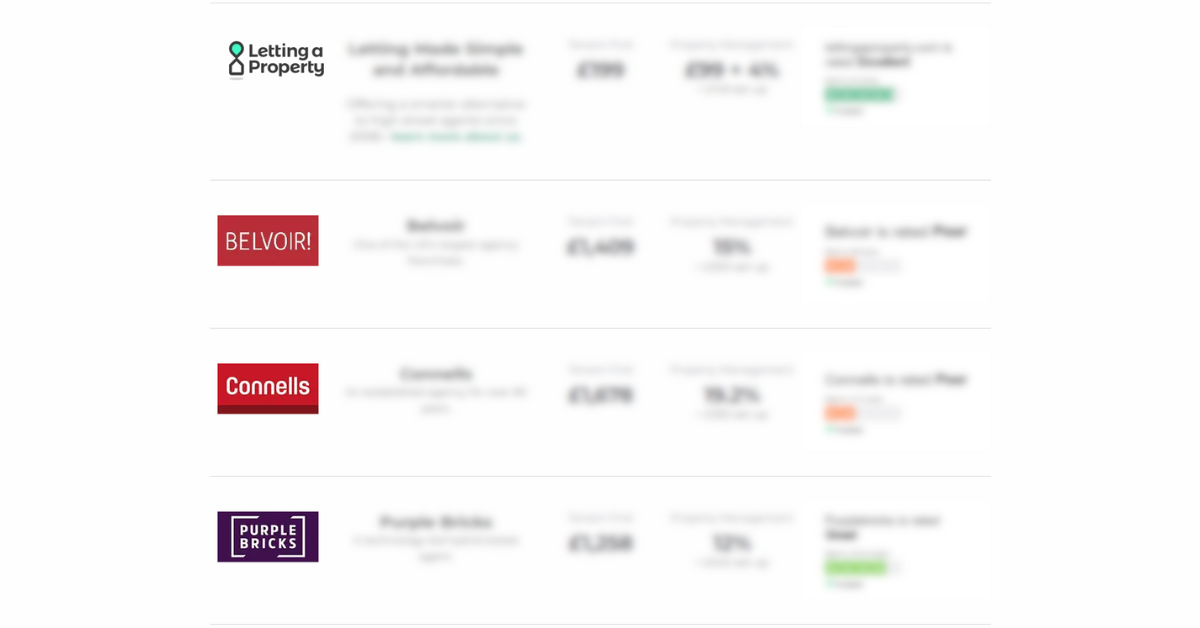Click the red Belvoir logo
1200x628 pixels.
tap(268, 241)
